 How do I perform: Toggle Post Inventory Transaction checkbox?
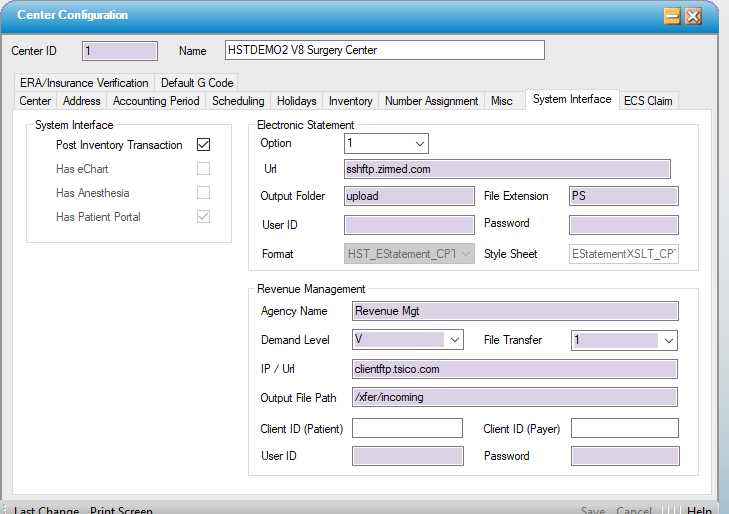click(x=203, y=145)
